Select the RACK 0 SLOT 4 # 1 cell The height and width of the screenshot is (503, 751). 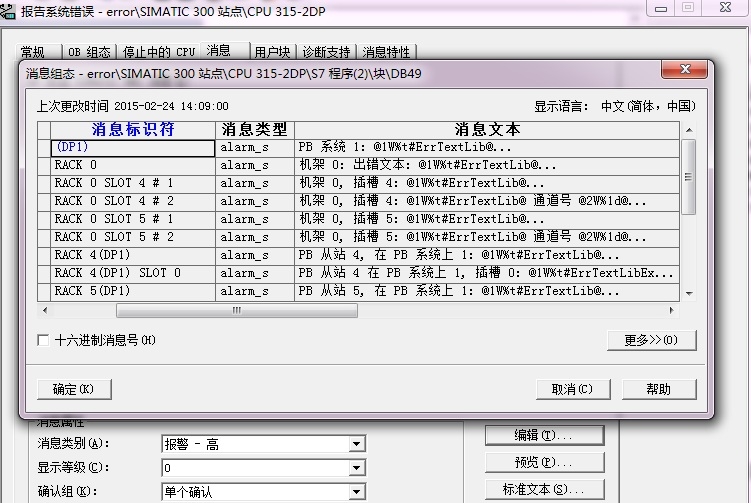(133, 183)
